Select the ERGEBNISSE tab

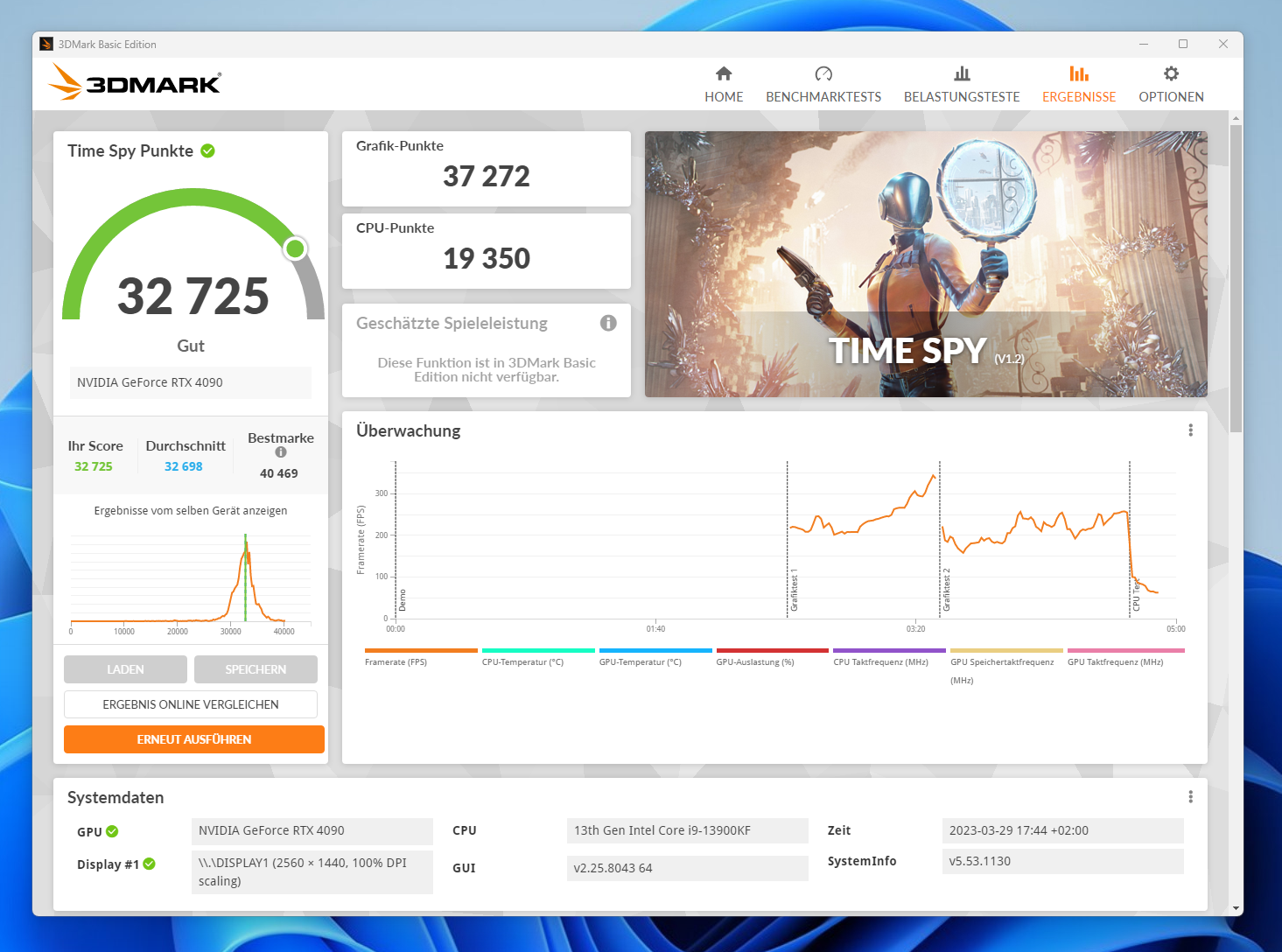[1079, 85]
